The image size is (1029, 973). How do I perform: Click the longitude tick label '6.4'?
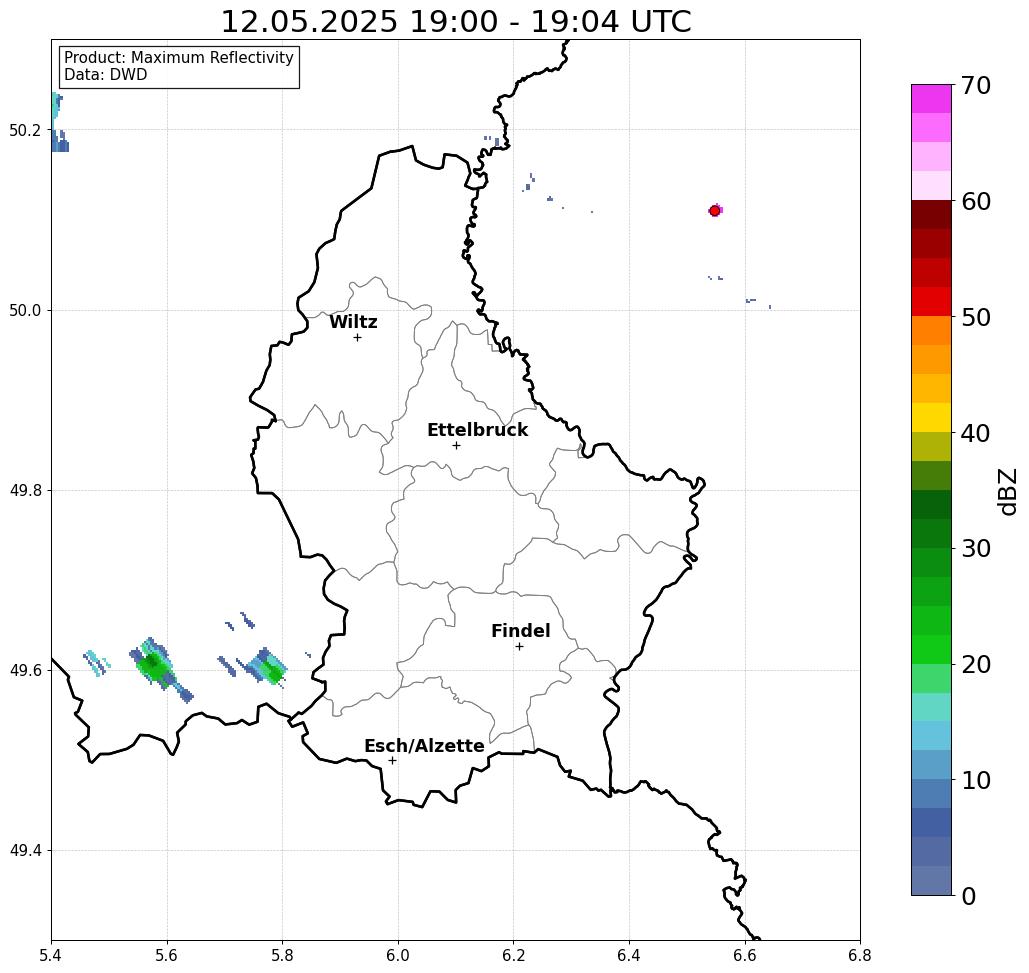point(629,955)
